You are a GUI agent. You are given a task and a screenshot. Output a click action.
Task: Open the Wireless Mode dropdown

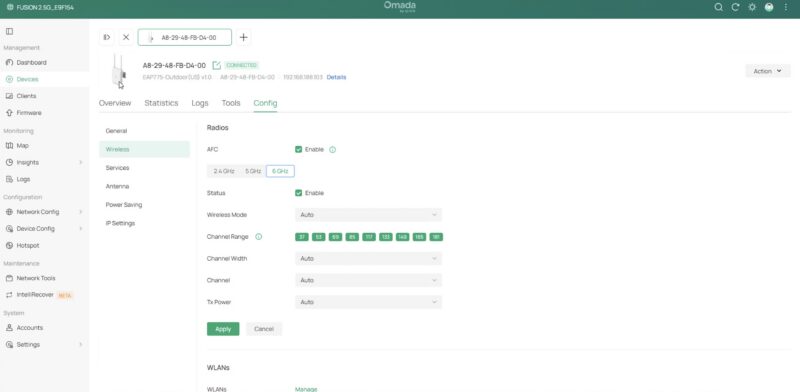click(x=368, y=215)
